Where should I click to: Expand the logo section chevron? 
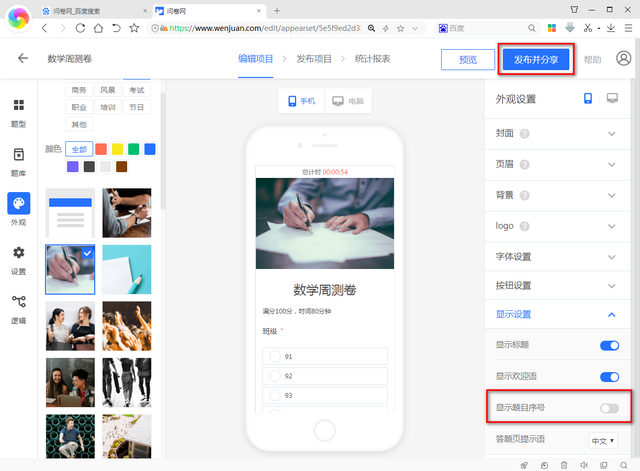click(x=611, y=226)
